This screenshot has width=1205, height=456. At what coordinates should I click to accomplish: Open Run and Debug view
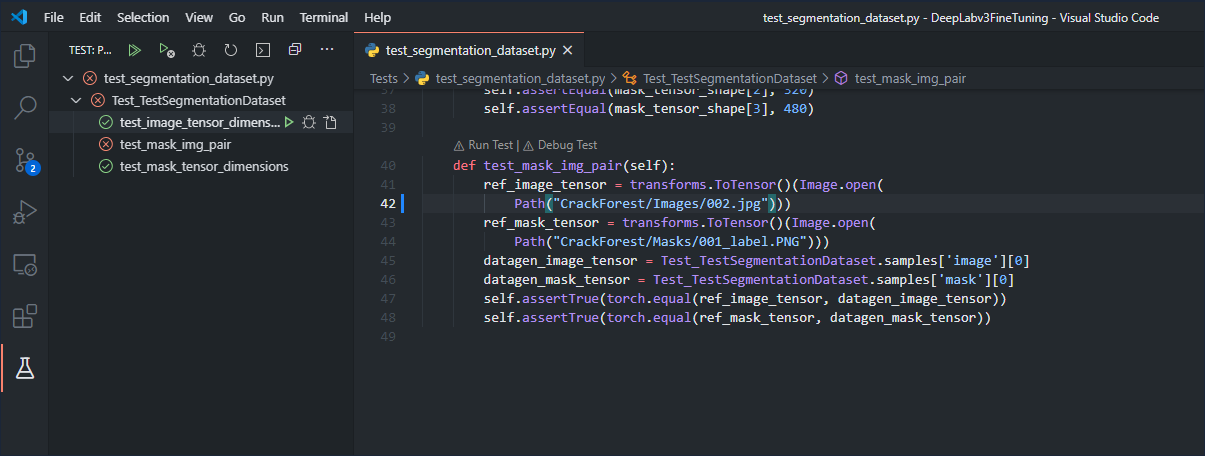pyautogui.click(x=25, y=212)
